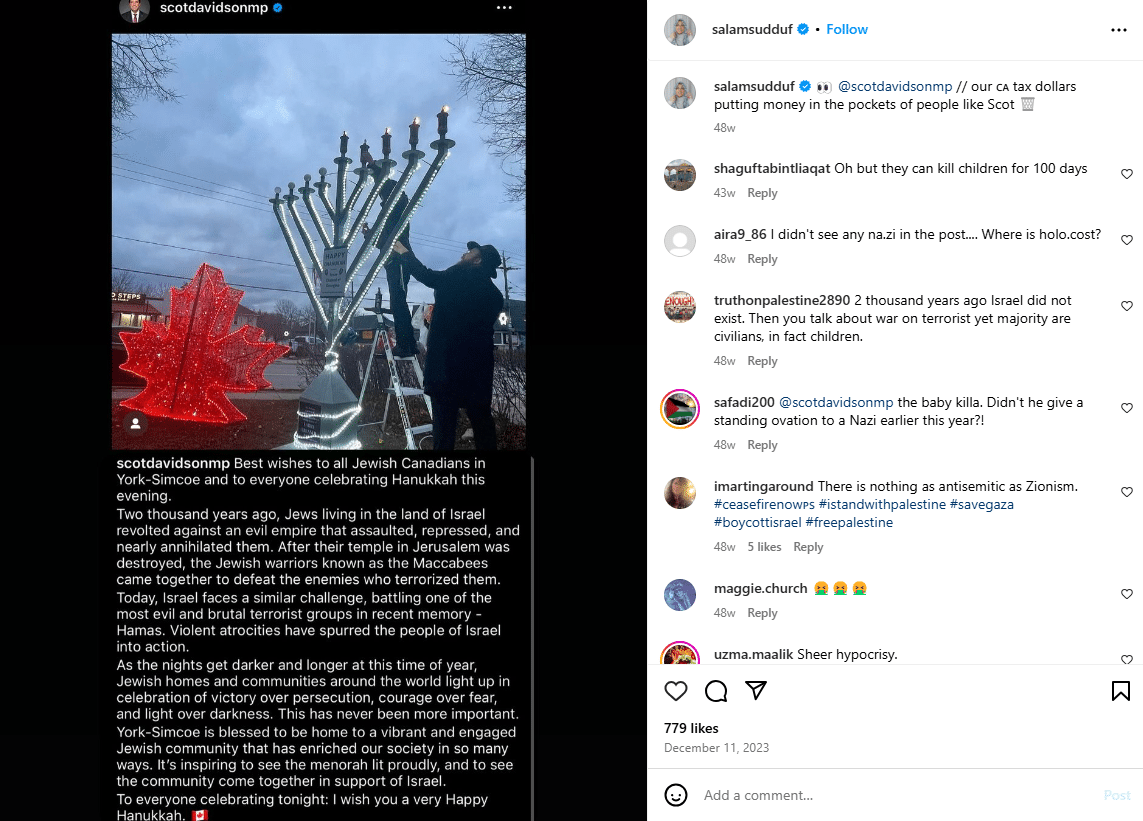1143x821 pixels.
Task: Open salamsudduf header profile avatar
Action: pos(679,30)
